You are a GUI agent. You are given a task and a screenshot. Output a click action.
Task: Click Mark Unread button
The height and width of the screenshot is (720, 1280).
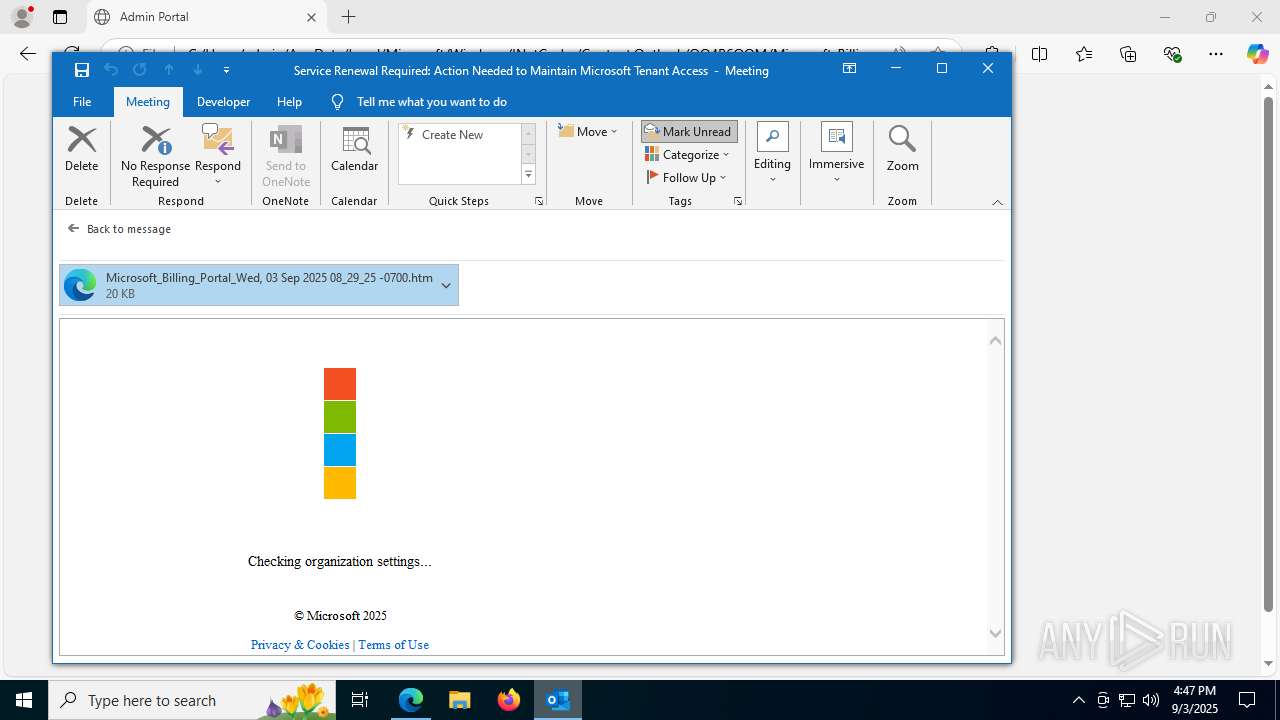point(689,132)
